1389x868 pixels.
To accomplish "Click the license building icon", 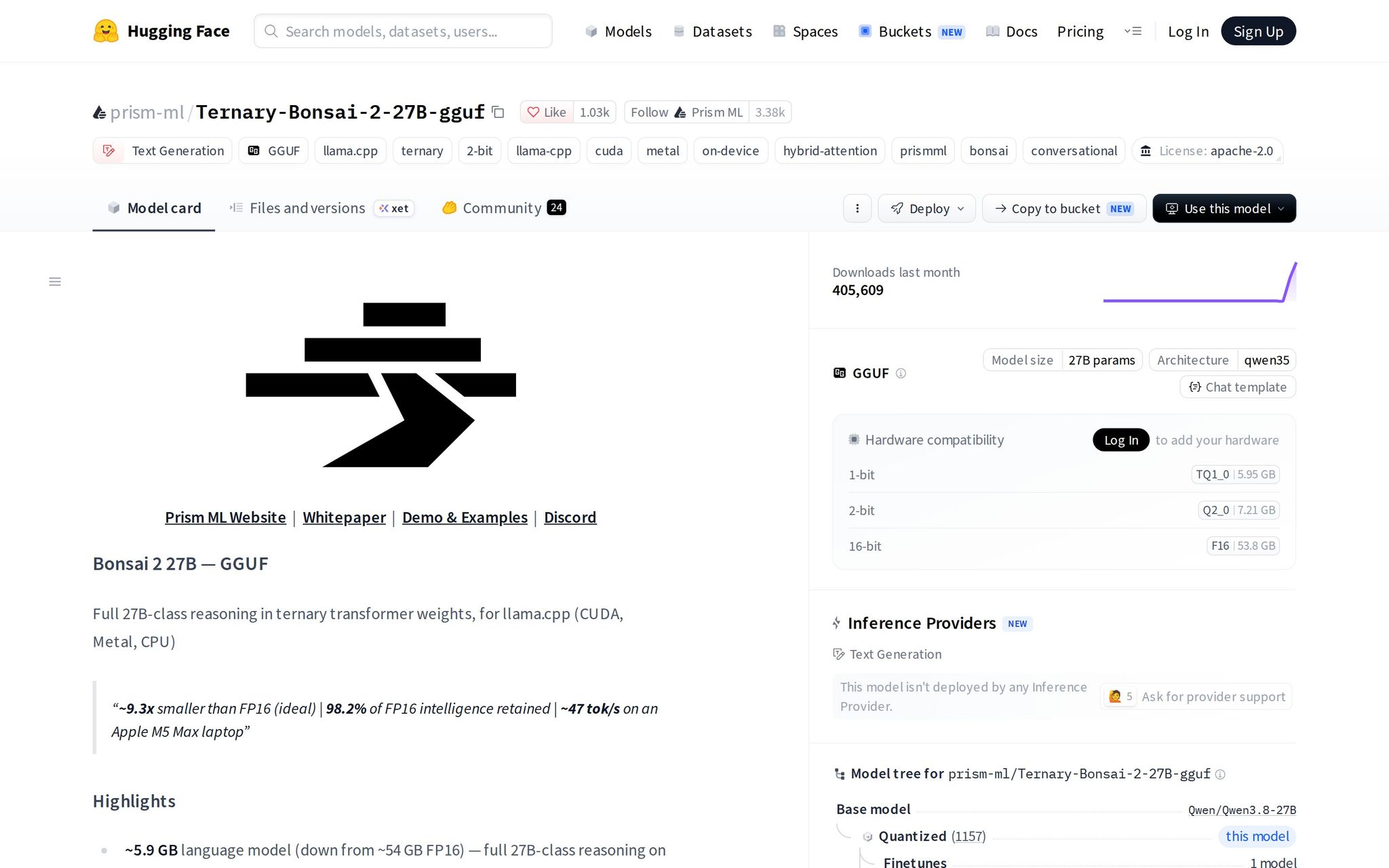I will click(1146, 151).
